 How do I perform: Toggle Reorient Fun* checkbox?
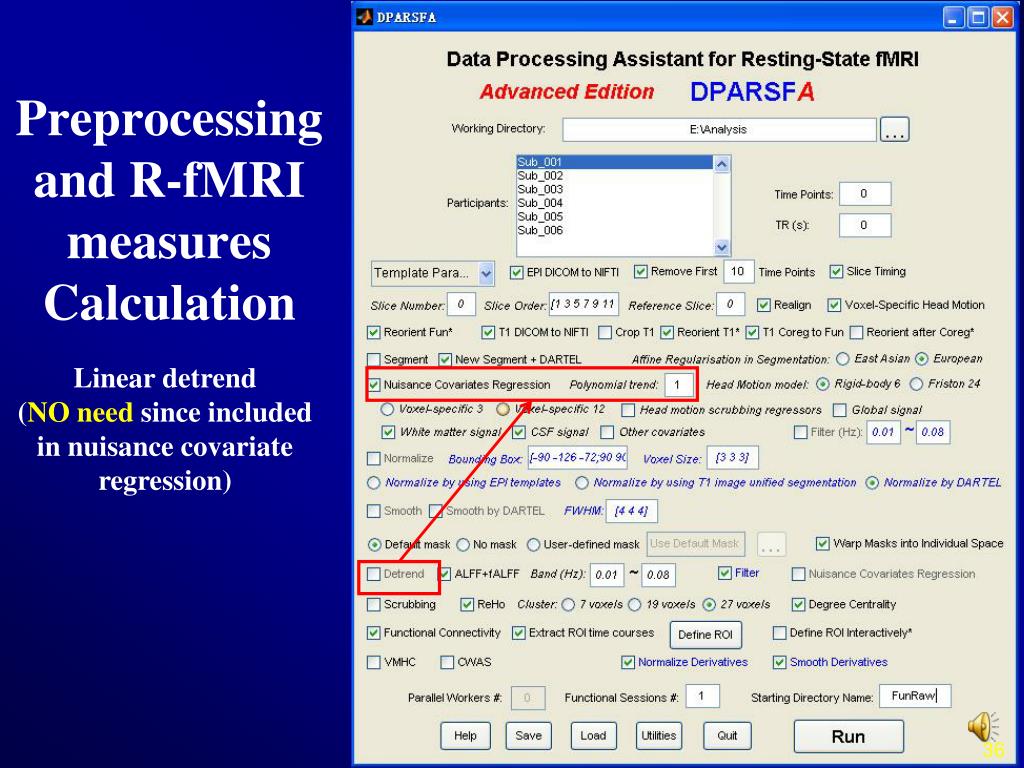[x=374, y=332]
